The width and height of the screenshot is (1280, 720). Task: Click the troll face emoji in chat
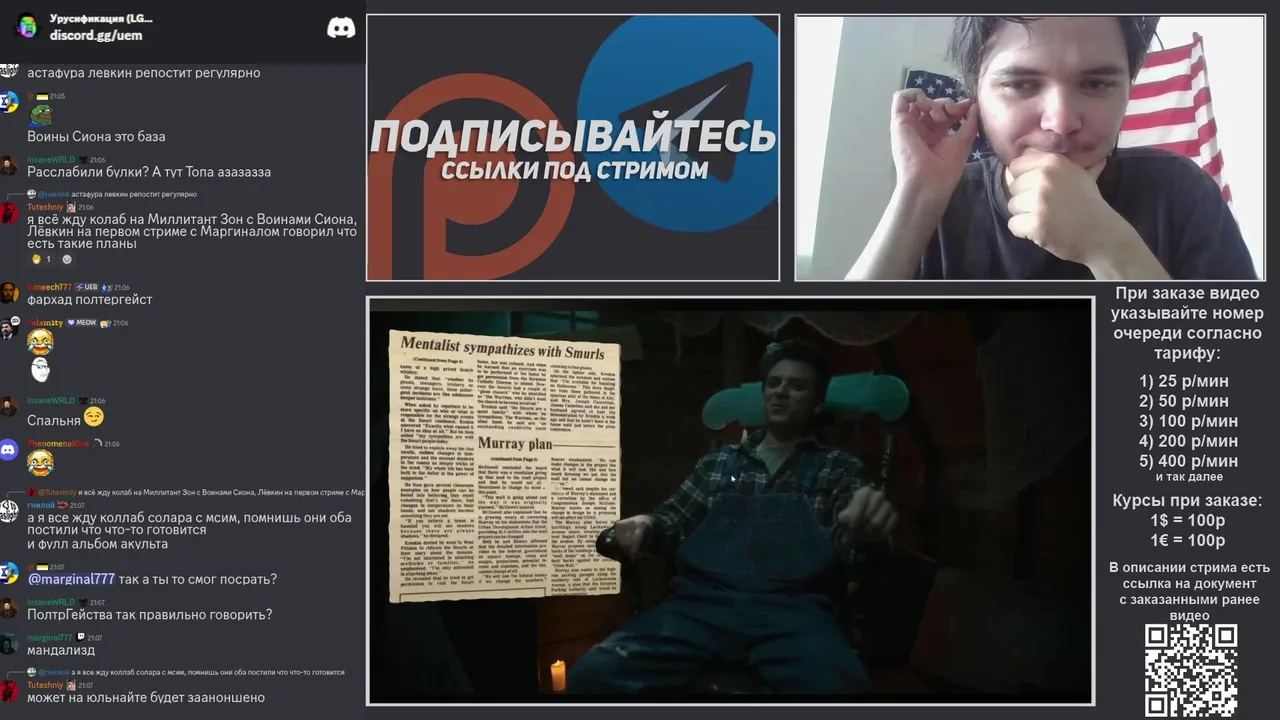pyautogui.click(x=40, y=370)
